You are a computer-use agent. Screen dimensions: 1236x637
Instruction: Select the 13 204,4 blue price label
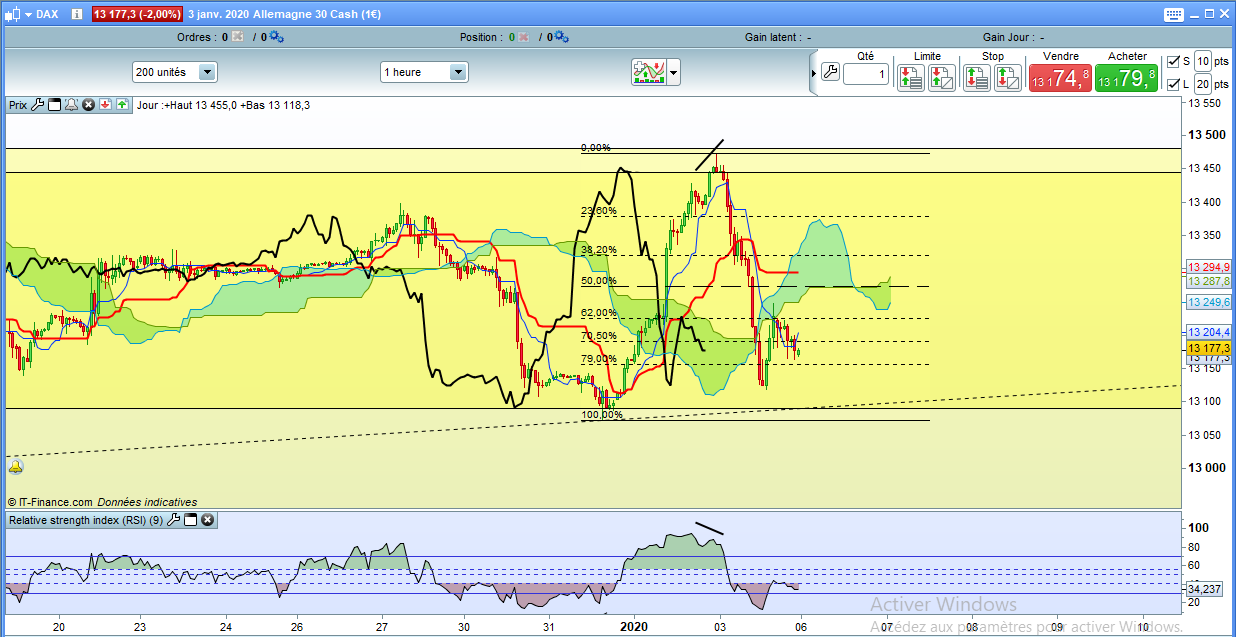click(x=1208, y=332)
